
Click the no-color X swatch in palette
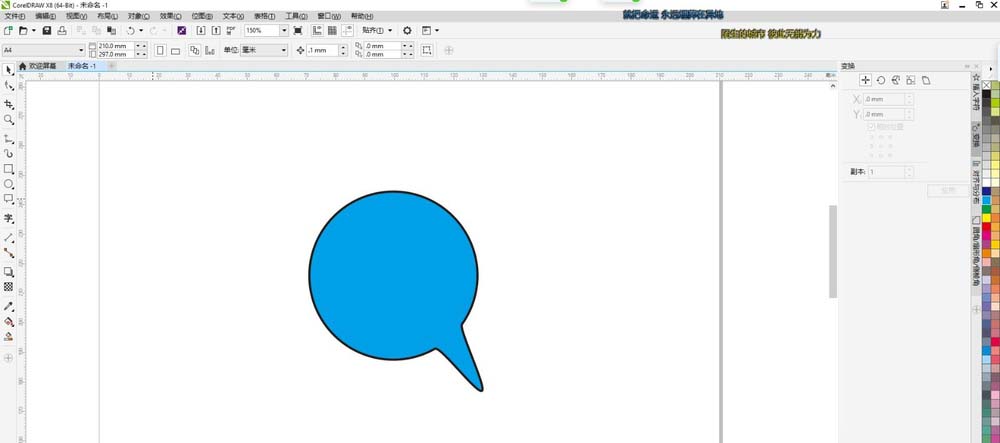987,85
